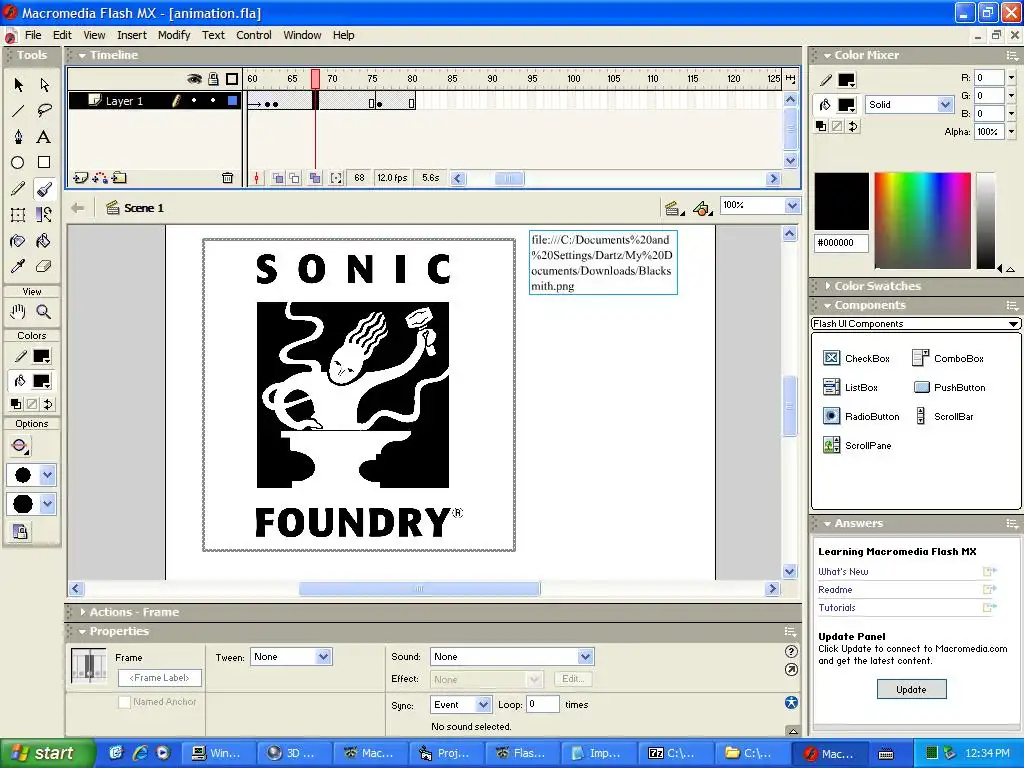The height and width of the screenshot is (768, 1024).
Task: Open the Sync Event dropdown
Action: 483,705
